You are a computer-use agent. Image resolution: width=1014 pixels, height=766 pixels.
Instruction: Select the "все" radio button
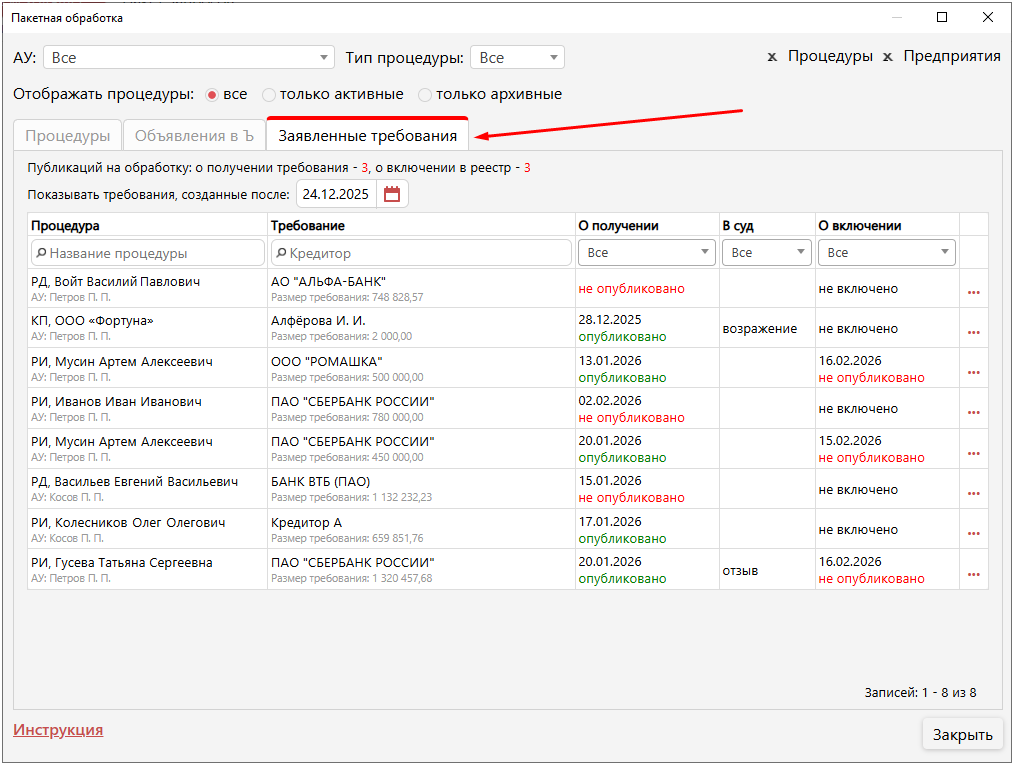click(x=212, y=95)
